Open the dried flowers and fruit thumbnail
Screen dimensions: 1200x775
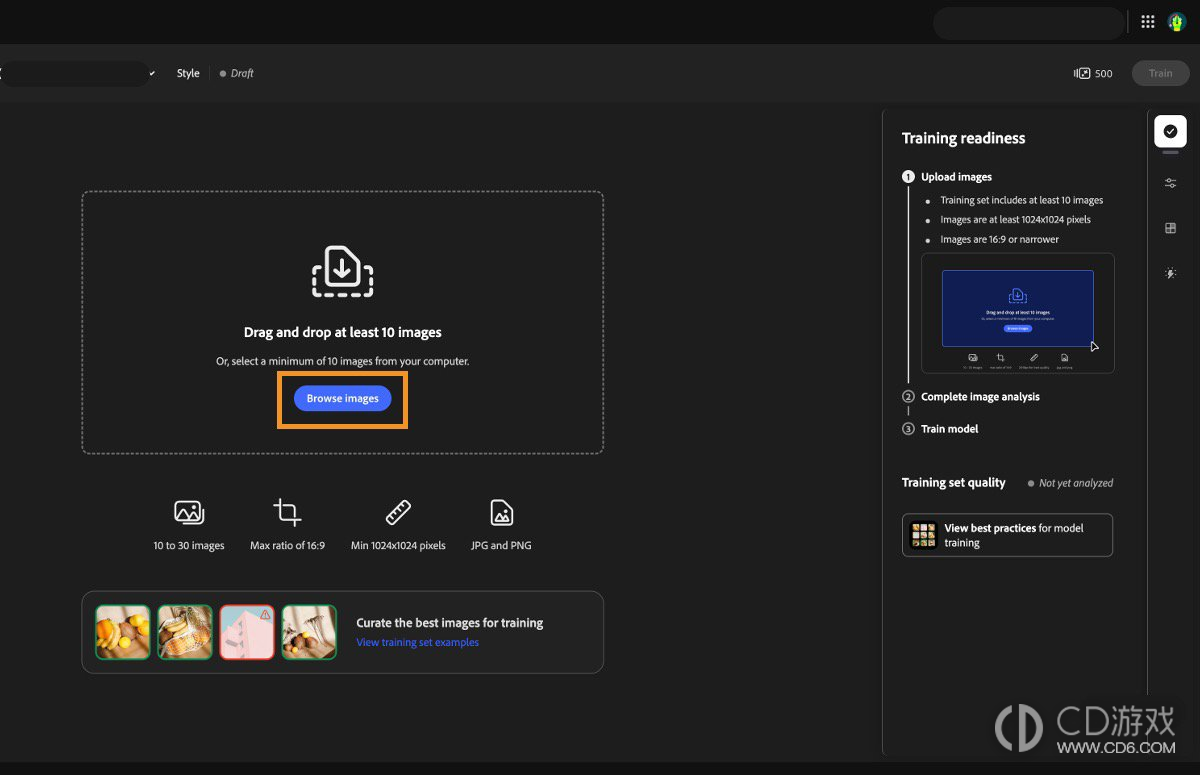tap(309, 632)
